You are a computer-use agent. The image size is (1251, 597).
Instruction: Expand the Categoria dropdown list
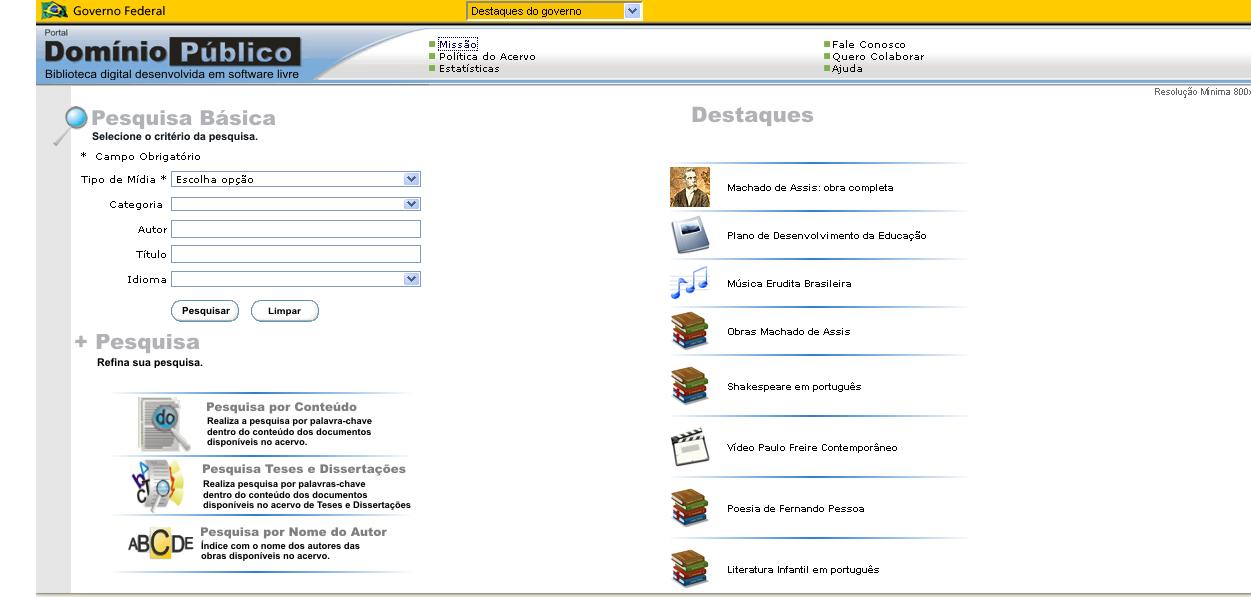pyautogui.click(x=296, y=204)
